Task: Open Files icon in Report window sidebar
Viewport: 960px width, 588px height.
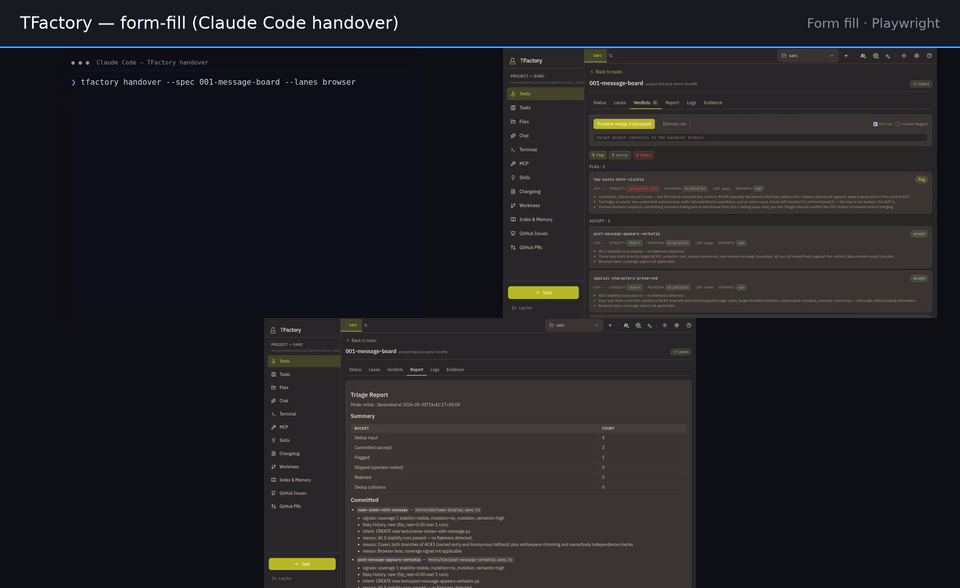Action: pyautogui.click(x=273, y=388)
